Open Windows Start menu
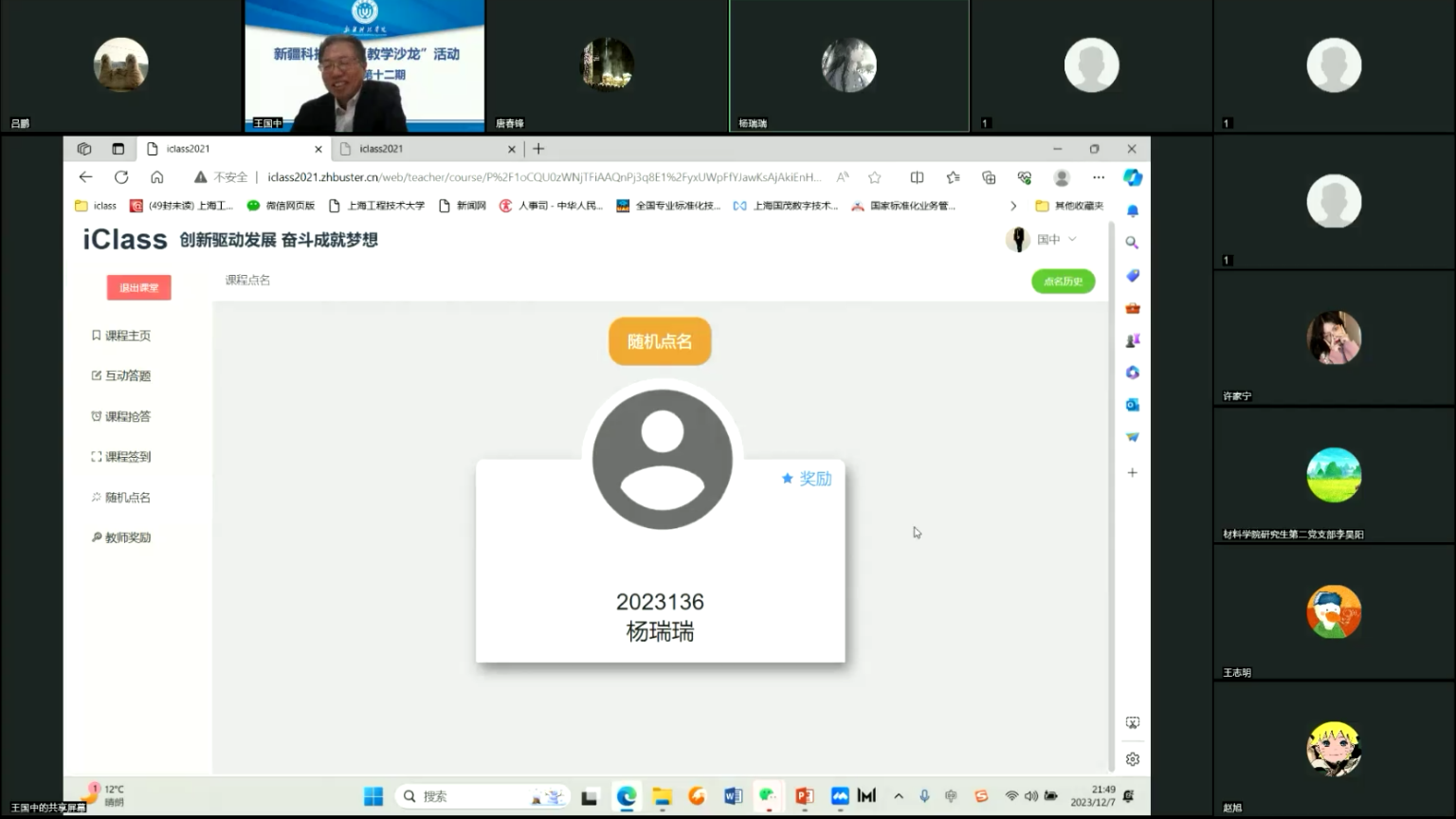The width and height of the screenshot is (1456, 819). click(x=373, y=796)
